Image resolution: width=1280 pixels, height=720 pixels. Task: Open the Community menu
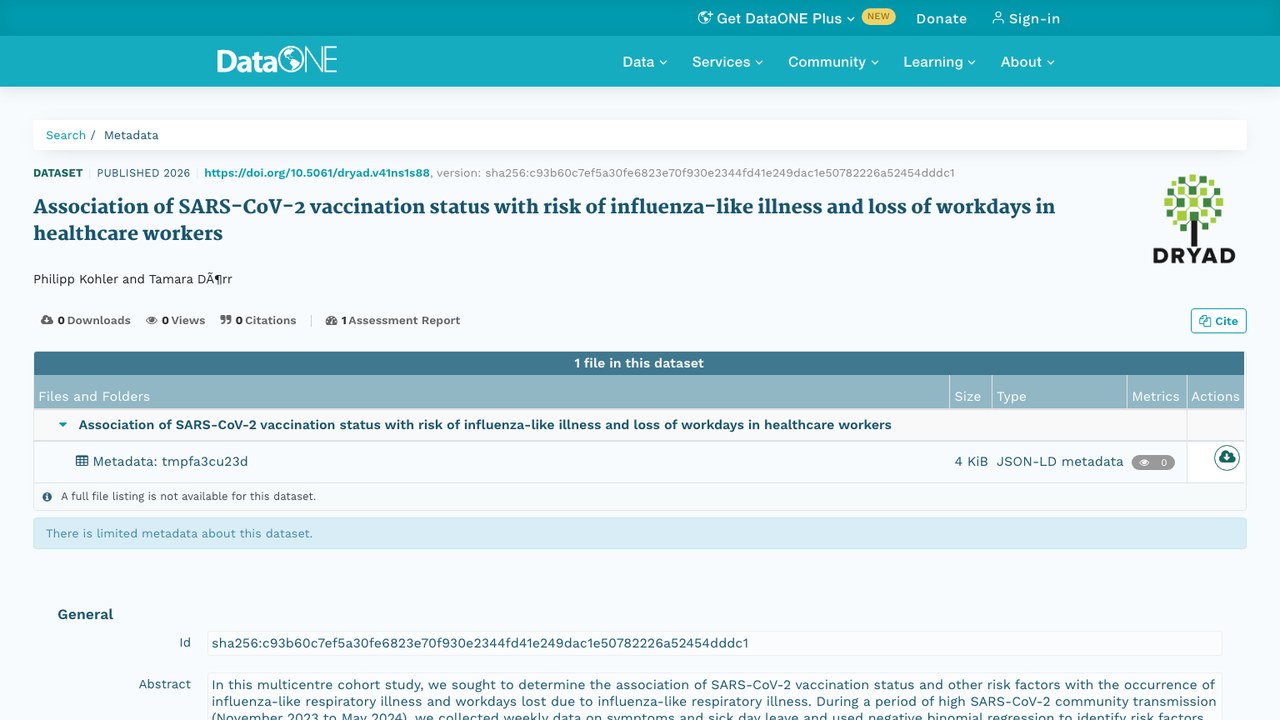click(833, 62)
